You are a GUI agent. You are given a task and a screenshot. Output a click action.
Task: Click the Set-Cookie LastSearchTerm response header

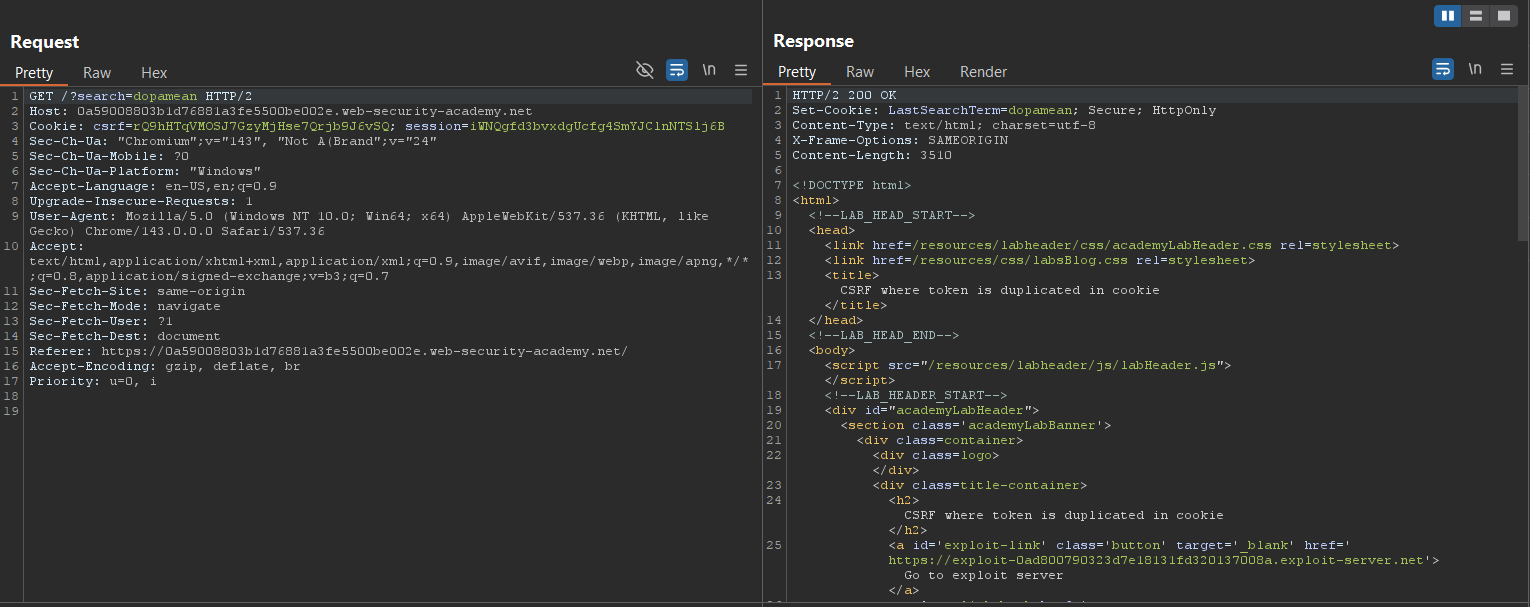[x=1004, y=110]
